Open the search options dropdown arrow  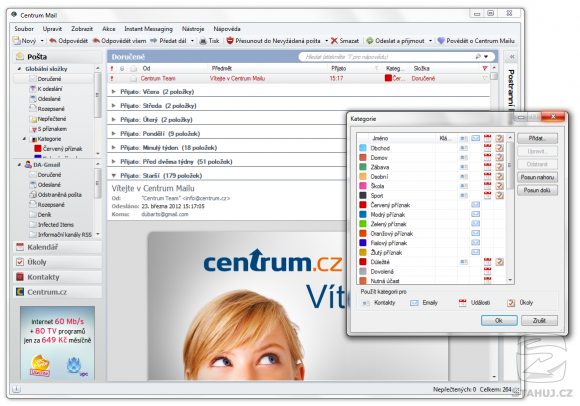(x=486, y=57)
